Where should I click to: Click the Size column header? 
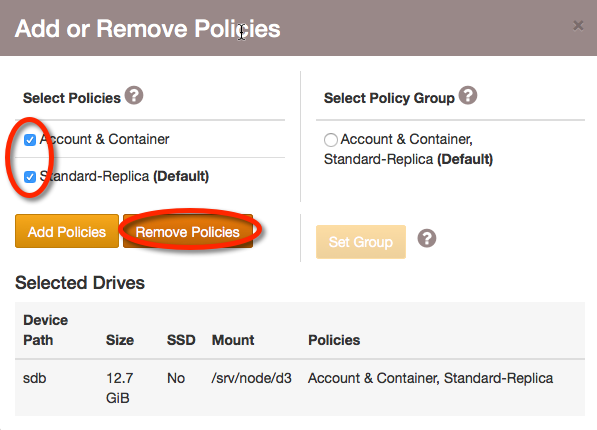(120, 340)
